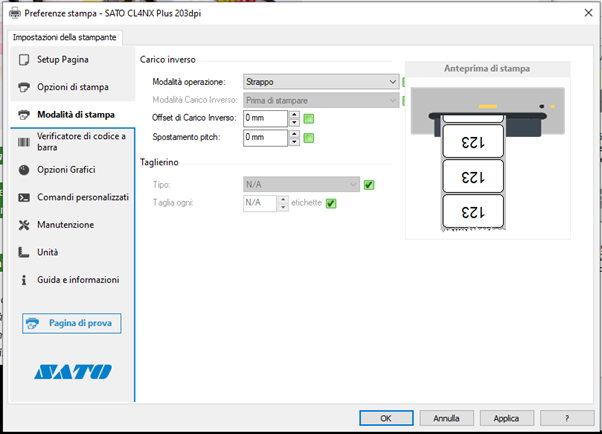Toggle the checkbox beside Modalità operazione dropdown
The image size is (602, 434).
click(404, 82)
